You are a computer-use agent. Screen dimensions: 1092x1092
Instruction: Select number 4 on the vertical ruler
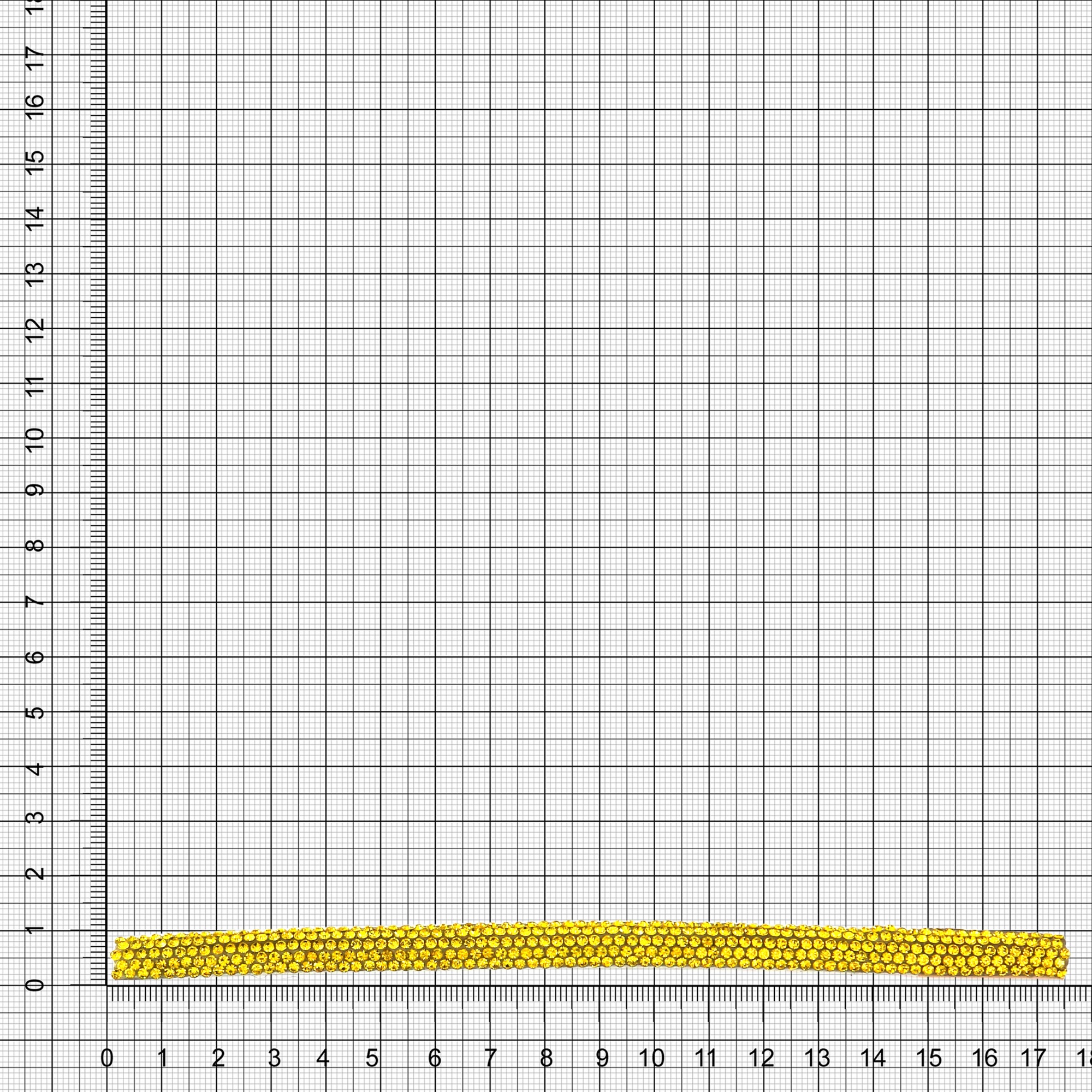tap(35, 770)
